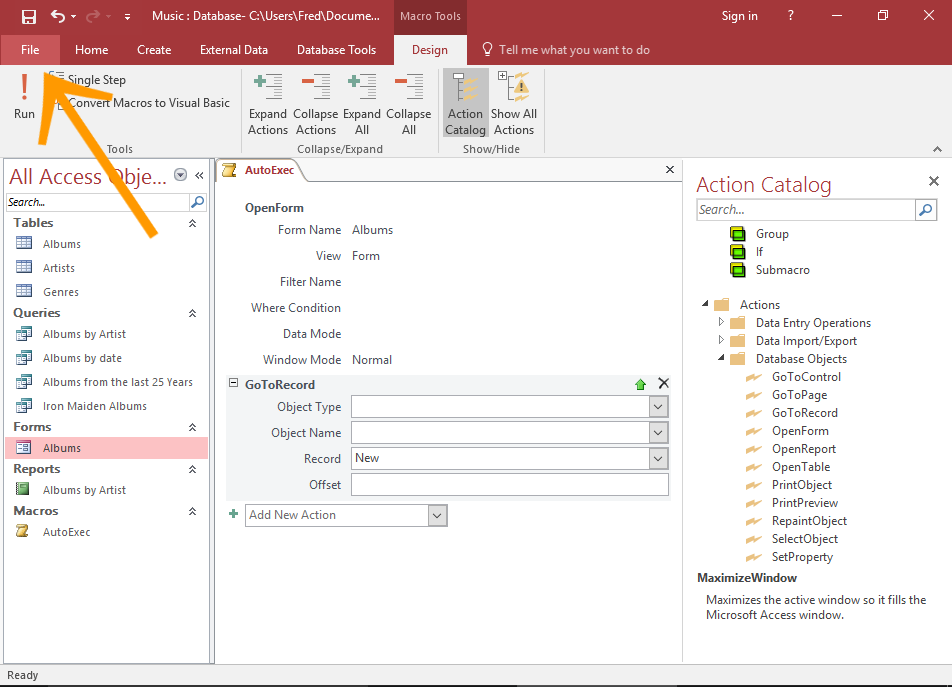
Task: Collapse the navigation pane with shutter bar button
Action: (199, 175)
